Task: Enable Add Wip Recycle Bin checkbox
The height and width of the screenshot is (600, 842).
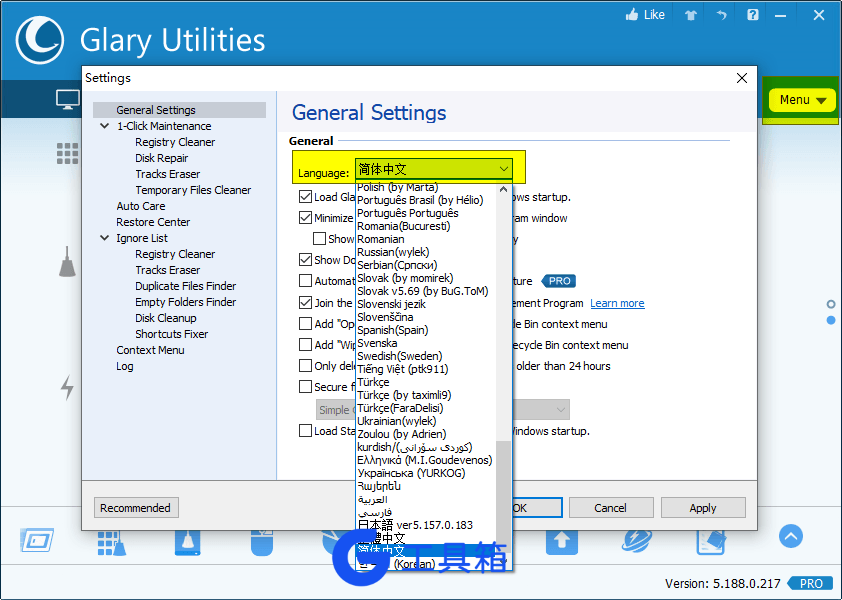Action: [x=306, y=344]
